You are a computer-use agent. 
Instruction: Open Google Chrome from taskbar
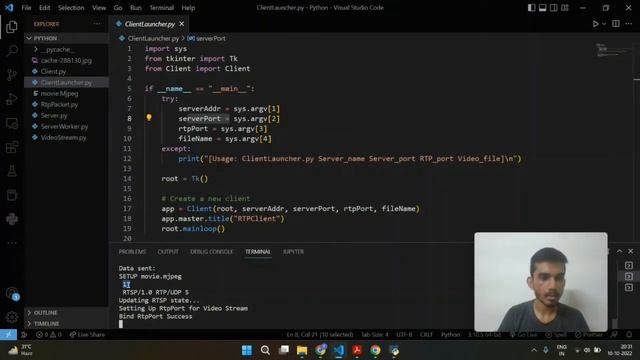(375, 350)
